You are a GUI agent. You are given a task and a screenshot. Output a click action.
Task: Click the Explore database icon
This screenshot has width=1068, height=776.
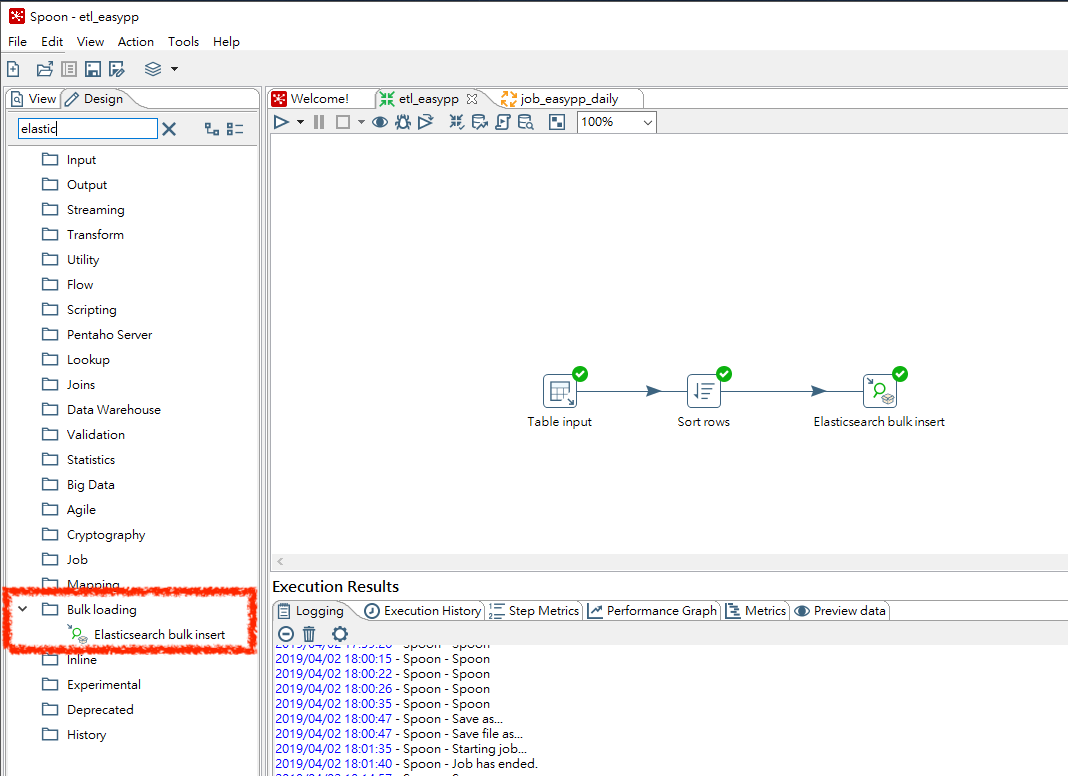pyautogui.click(x=525, y=122)
